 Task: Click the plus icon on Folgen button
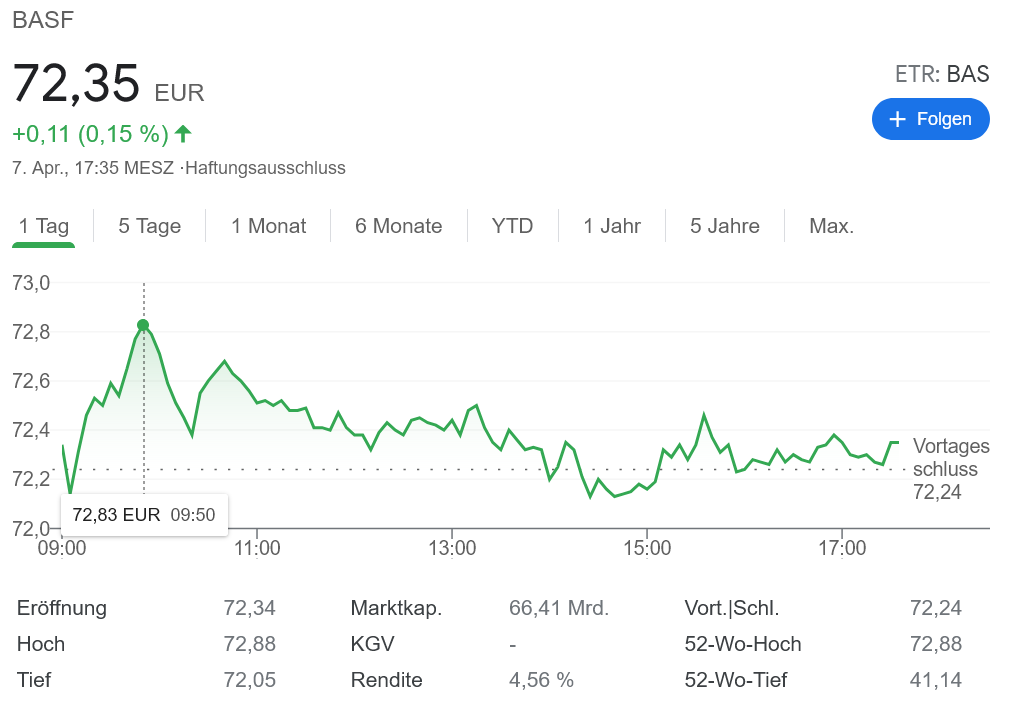tap(897, 119)
